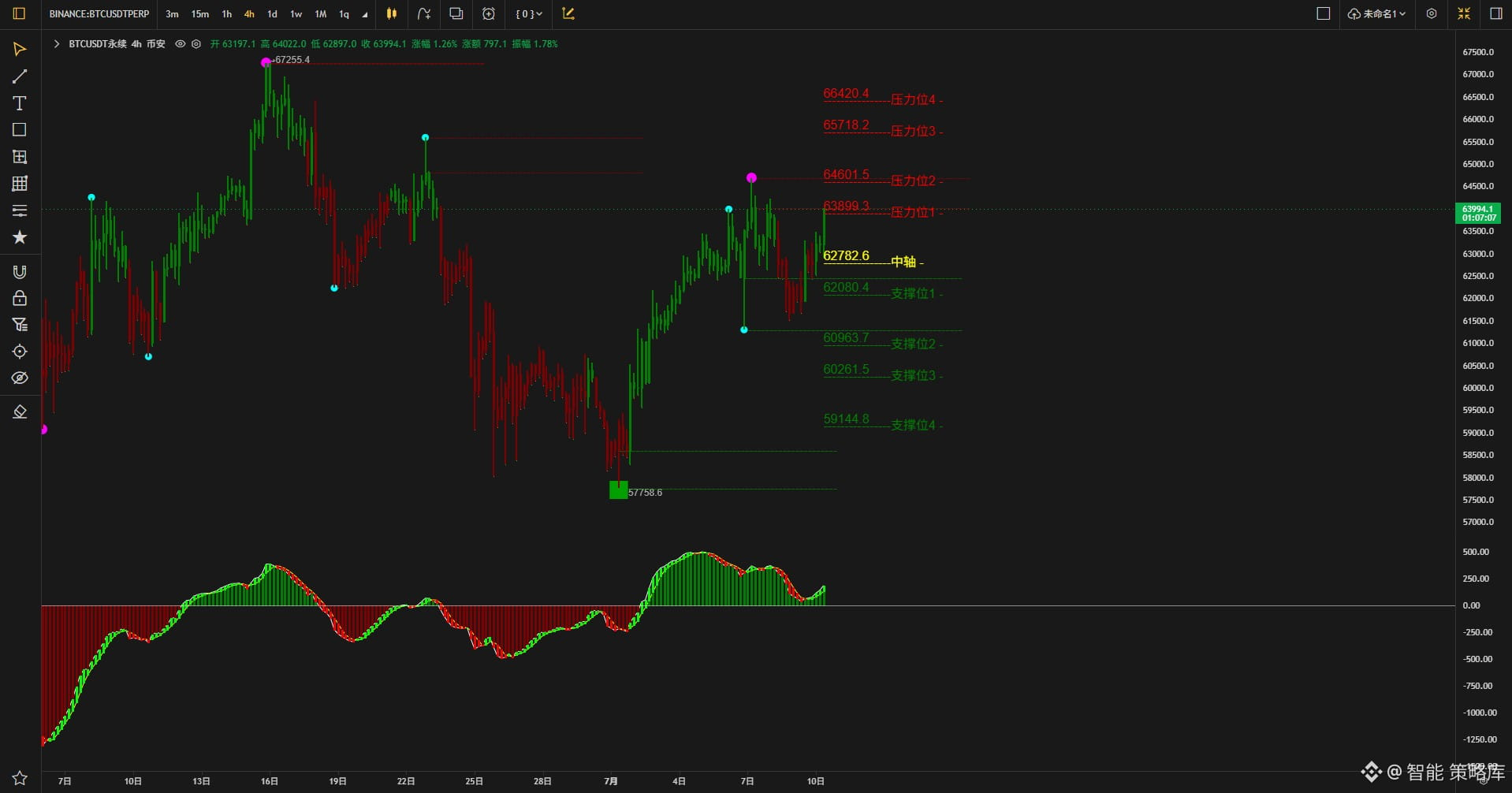
Task: Open the measurement grid tool
Action: coord(20,157)
